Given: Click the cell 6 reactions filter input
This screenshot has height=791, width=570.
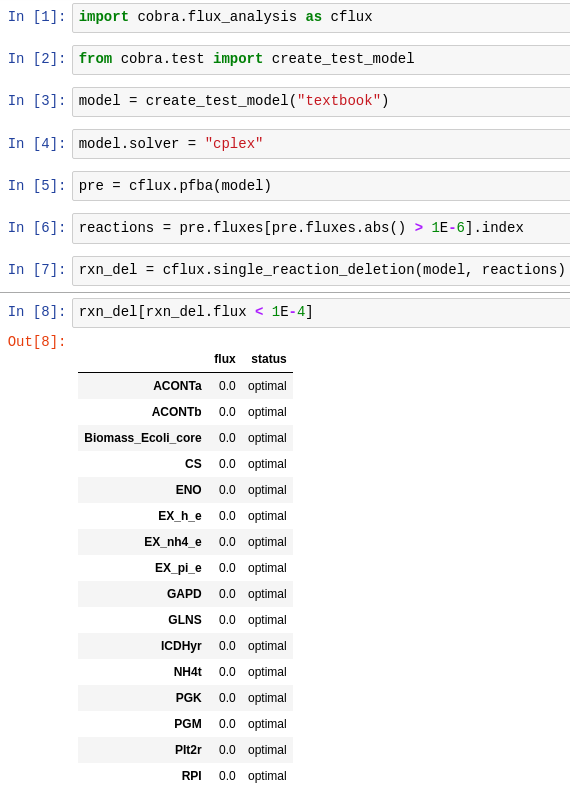Looking at the screenshot, I should pyautogui.click(x=321, y=228).
